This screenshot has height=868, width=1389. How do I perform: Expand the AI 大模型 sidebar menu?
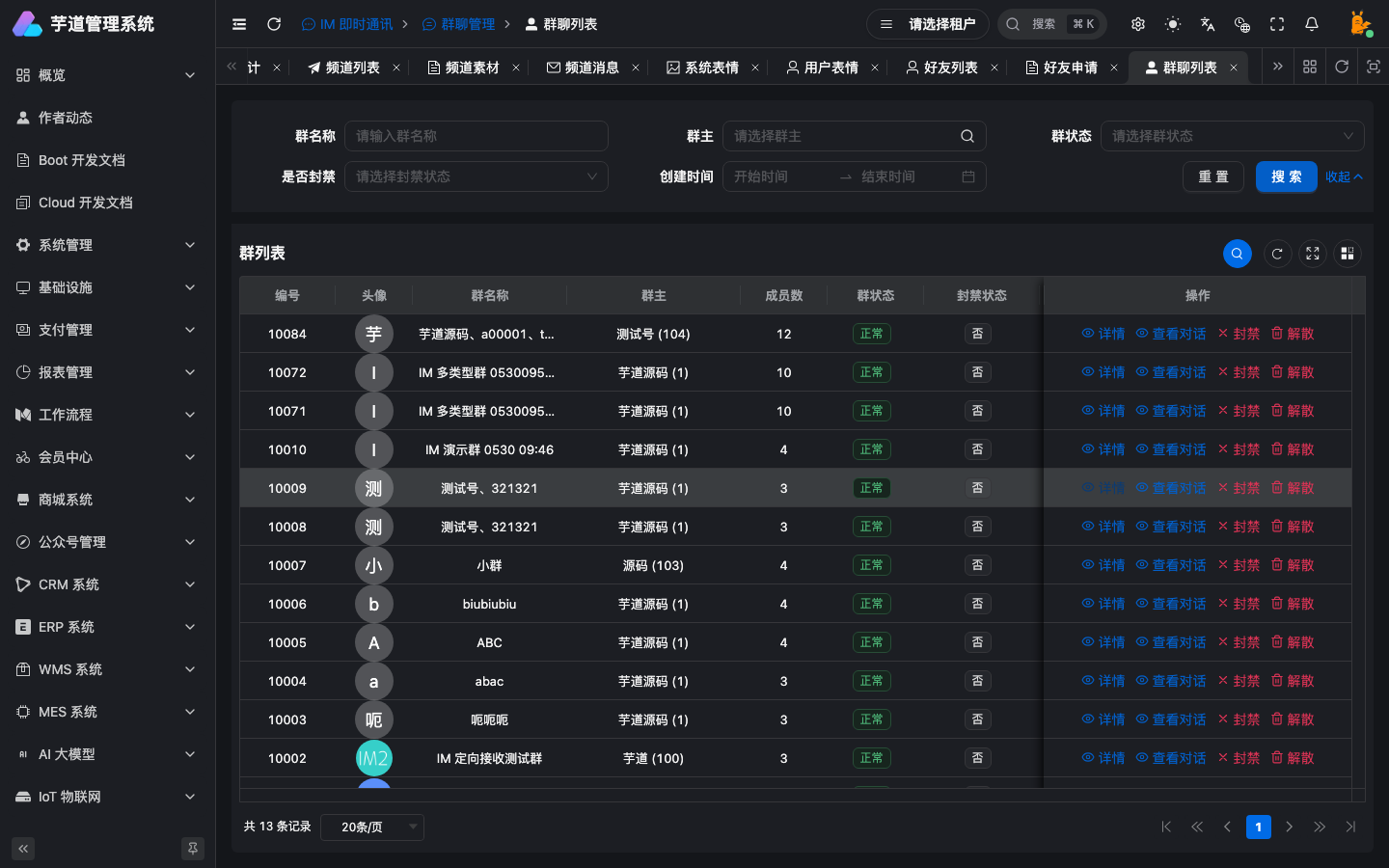click(107, 754)
